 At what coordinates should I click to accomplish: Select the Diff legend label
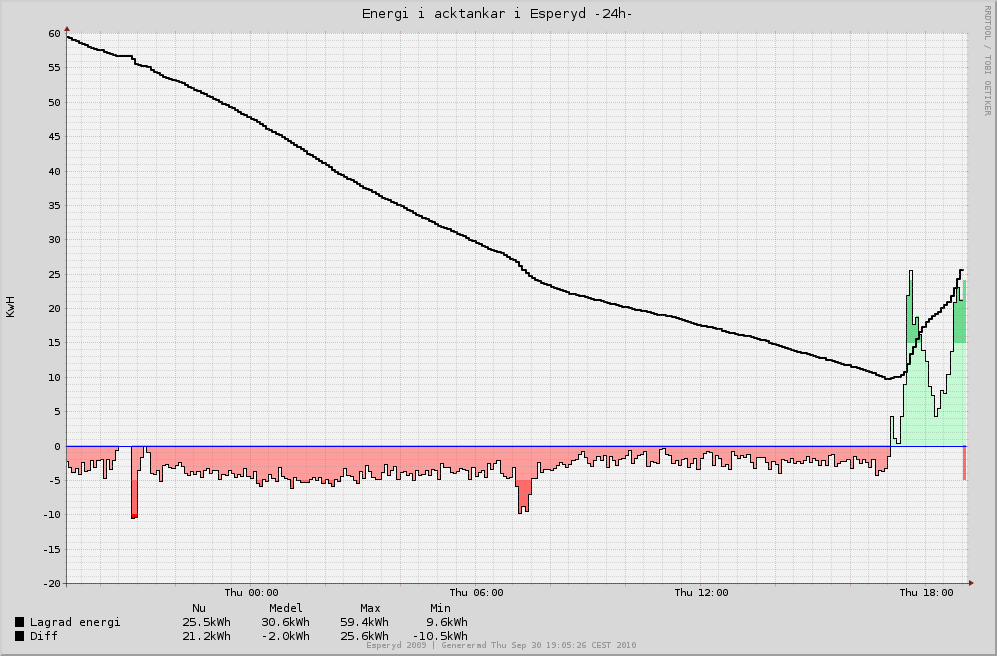click(x=44, y=636)
